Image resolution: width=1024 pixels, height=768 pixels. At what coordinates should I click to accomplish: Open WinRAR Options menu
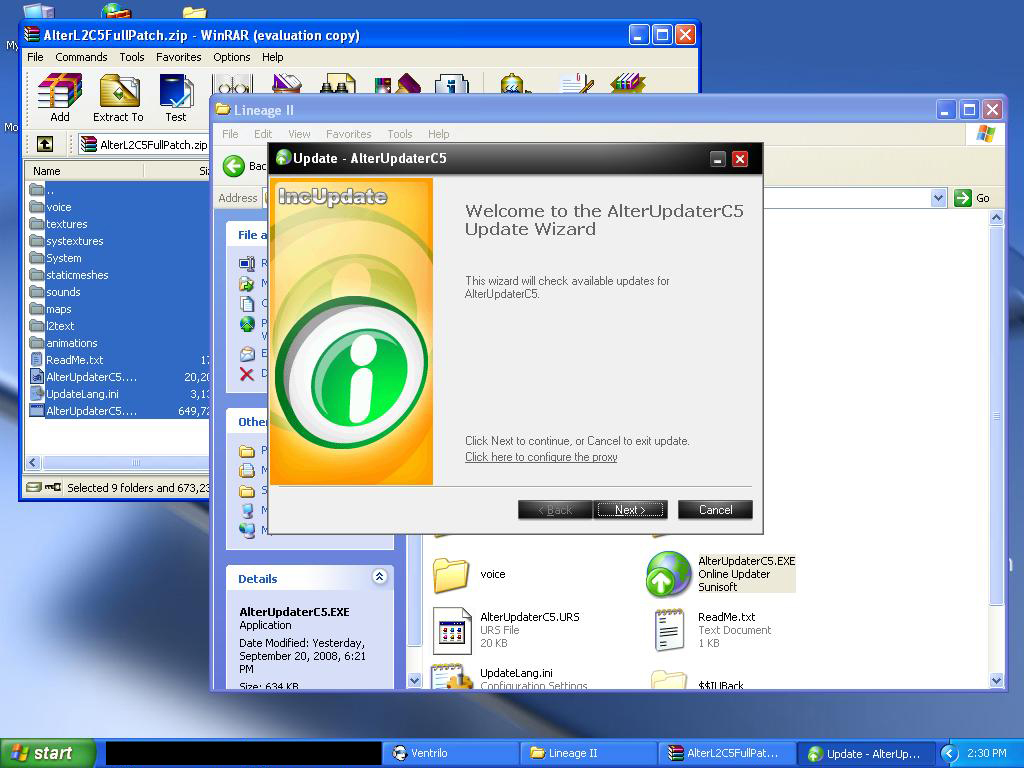point(232,57)
